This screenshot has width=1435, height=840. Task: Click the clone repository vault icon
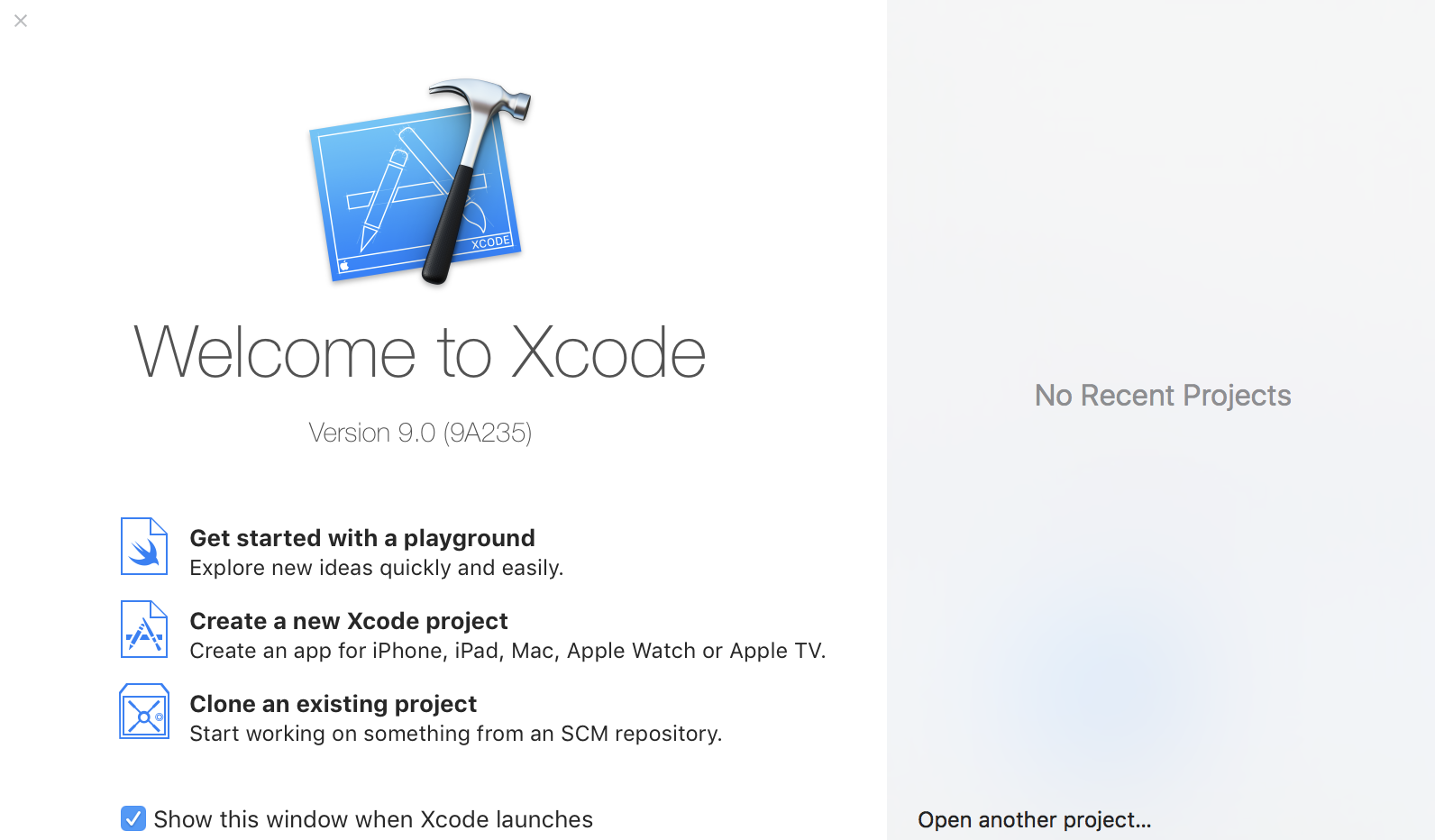click(x=144, y=711)
